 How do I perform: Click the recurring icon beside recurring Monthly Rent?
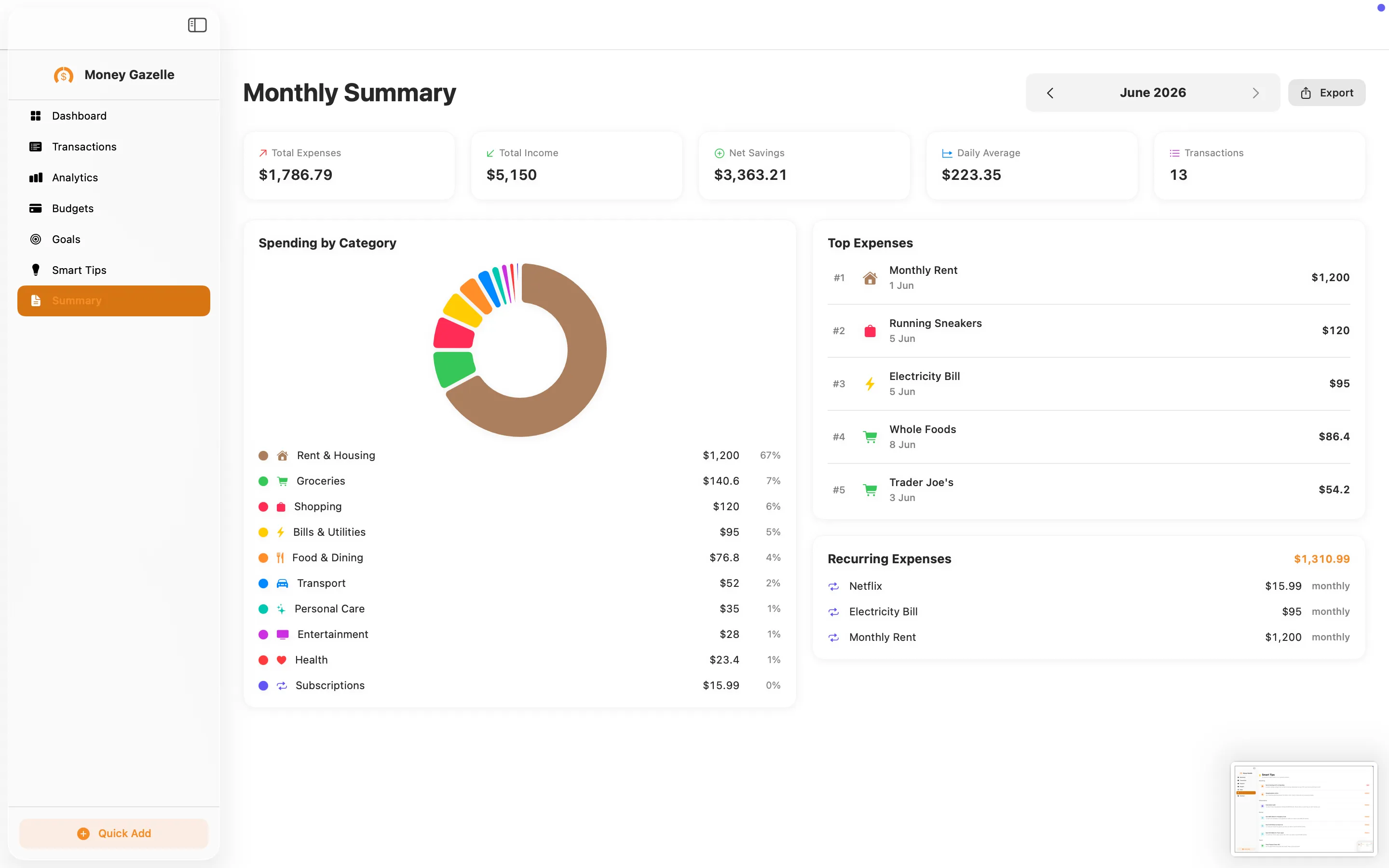[x=834, y=638]
